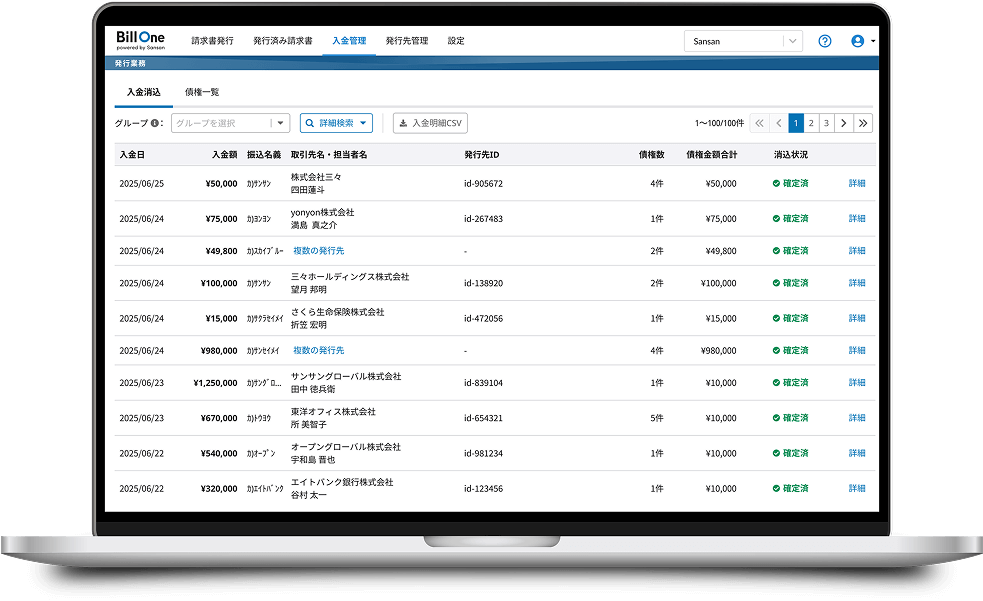
Task: Go to the last page arrow
Action: (864, 123)
